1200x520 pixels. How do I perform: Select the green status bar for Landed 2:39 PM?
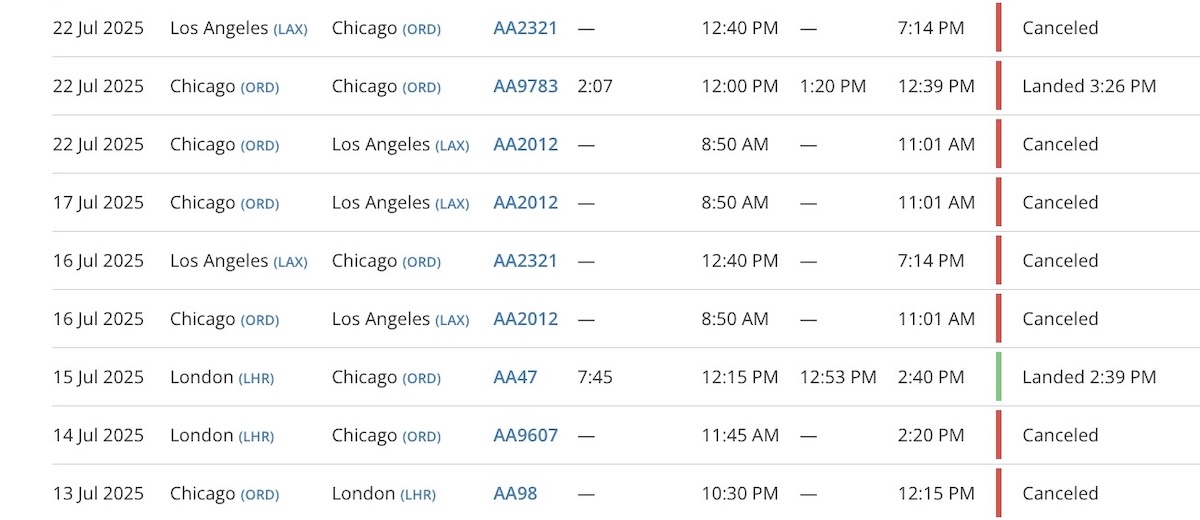click(998, 377)
